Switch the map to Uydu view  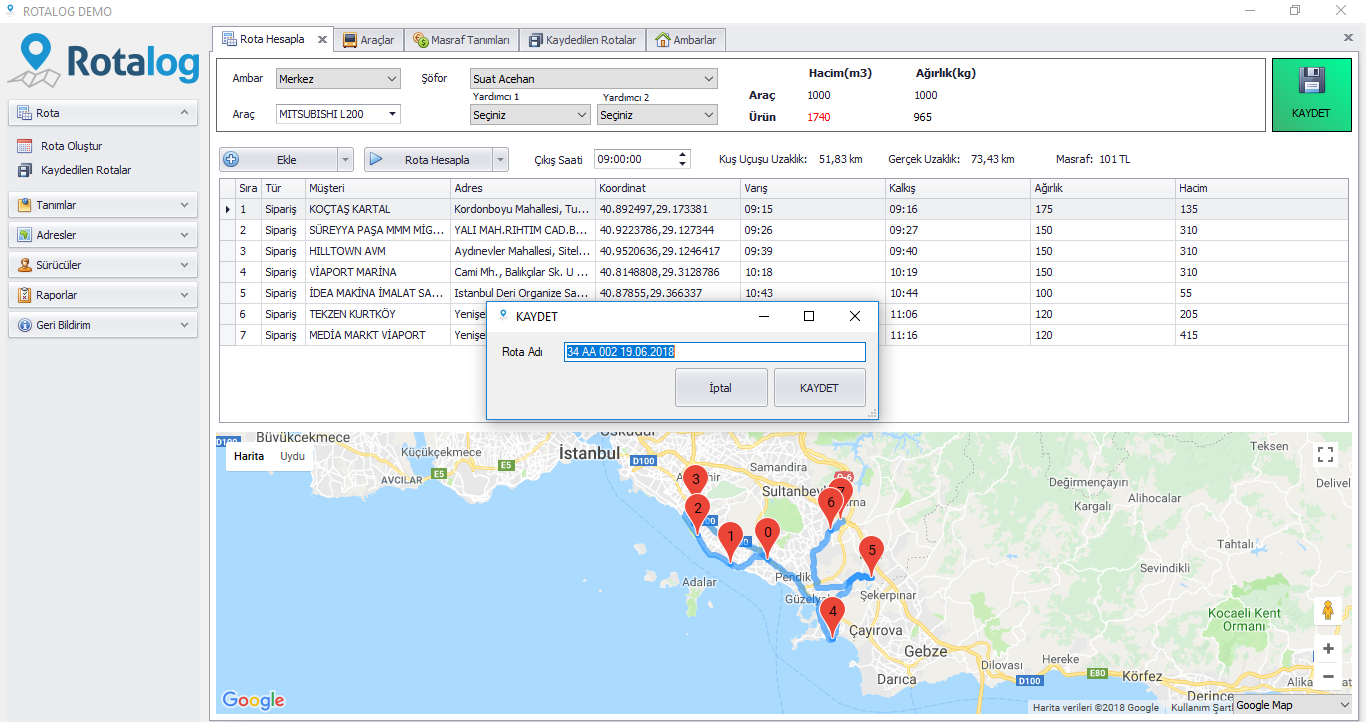point(292,456)
